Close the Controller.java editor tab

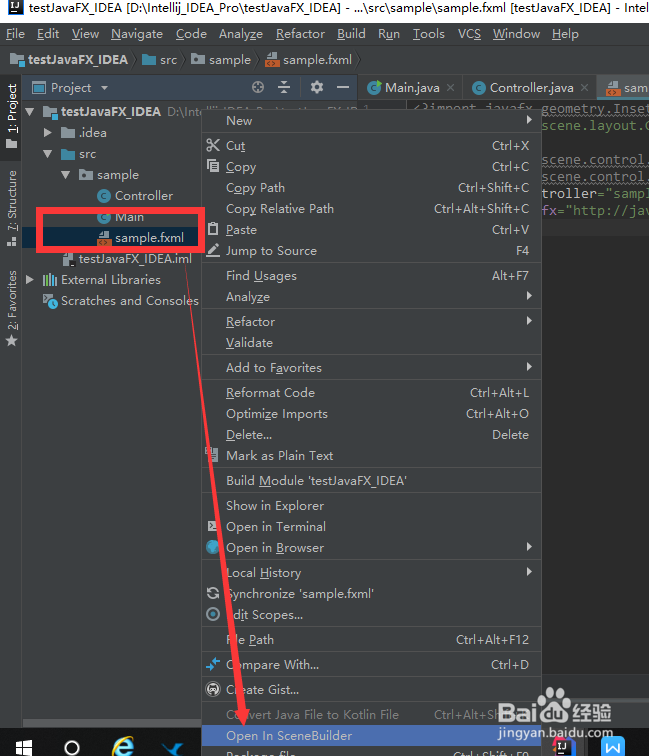click(x=584, y=87)
